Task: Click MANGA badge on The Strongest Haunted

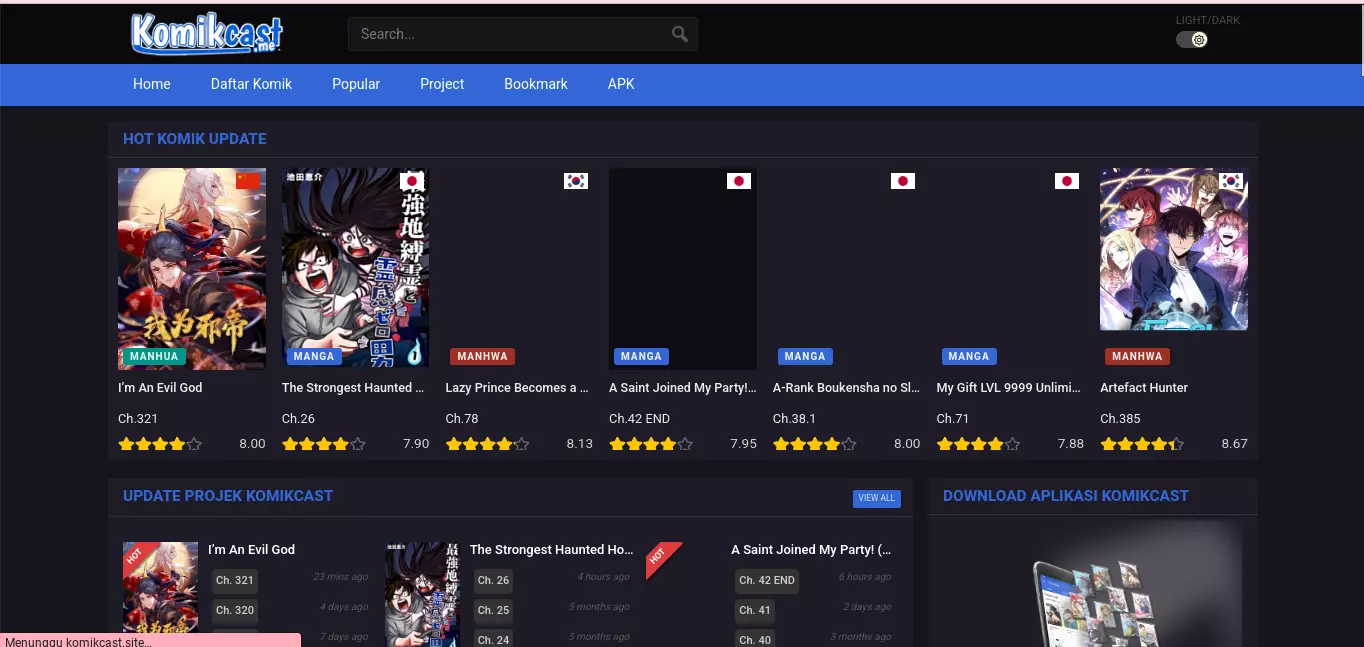Action: click(314, 356)
